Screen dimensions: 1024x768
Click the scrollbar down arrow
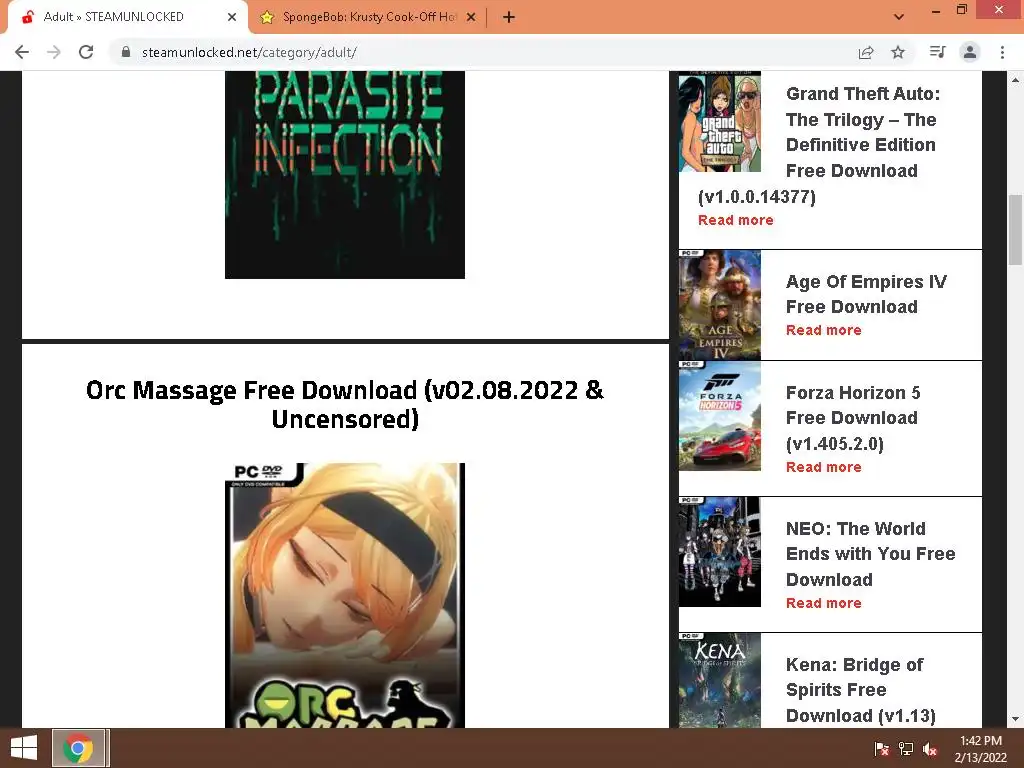pyautogui.click(x=1015, y=719)
